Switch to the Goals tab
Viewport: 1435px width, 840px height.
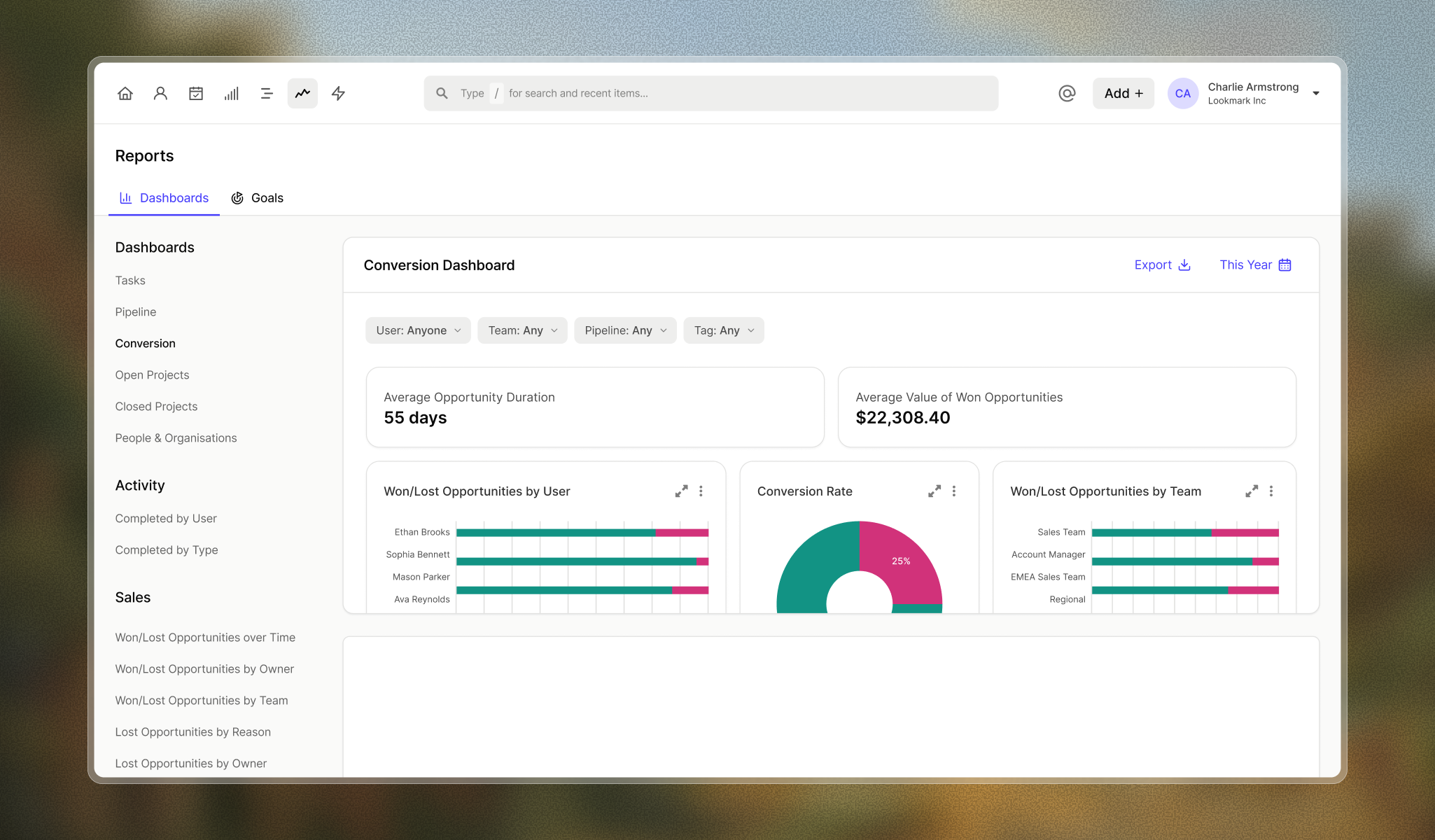tap(257, 198)
